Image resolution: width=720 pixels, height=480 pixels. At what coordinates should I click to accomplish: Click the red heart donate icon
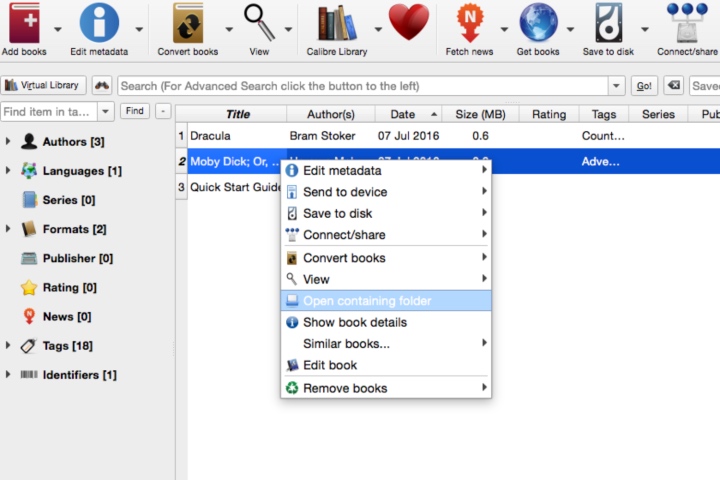(x=409, y=22)
